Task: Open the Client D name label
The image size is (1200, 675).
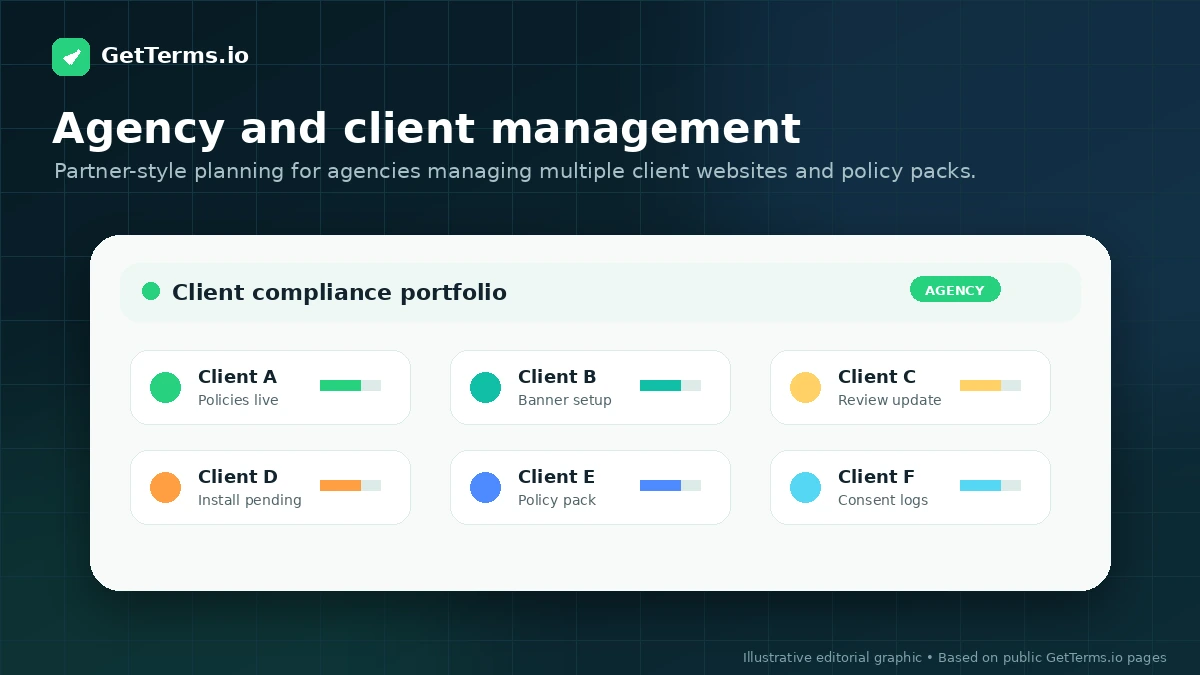Action: click(x=238, y=477)
